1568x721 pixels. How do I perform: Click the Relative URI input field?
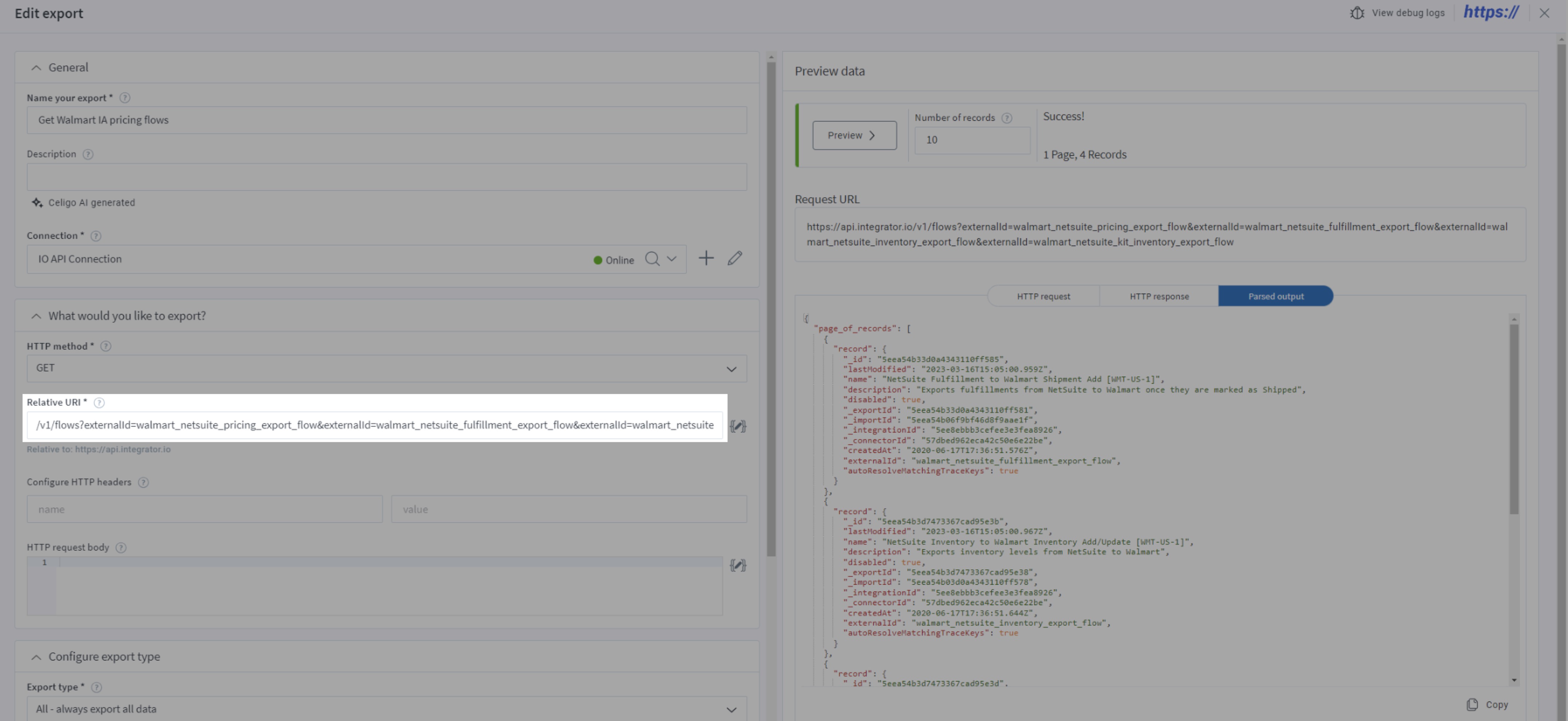pyautogui.click(x=374, y=425)
